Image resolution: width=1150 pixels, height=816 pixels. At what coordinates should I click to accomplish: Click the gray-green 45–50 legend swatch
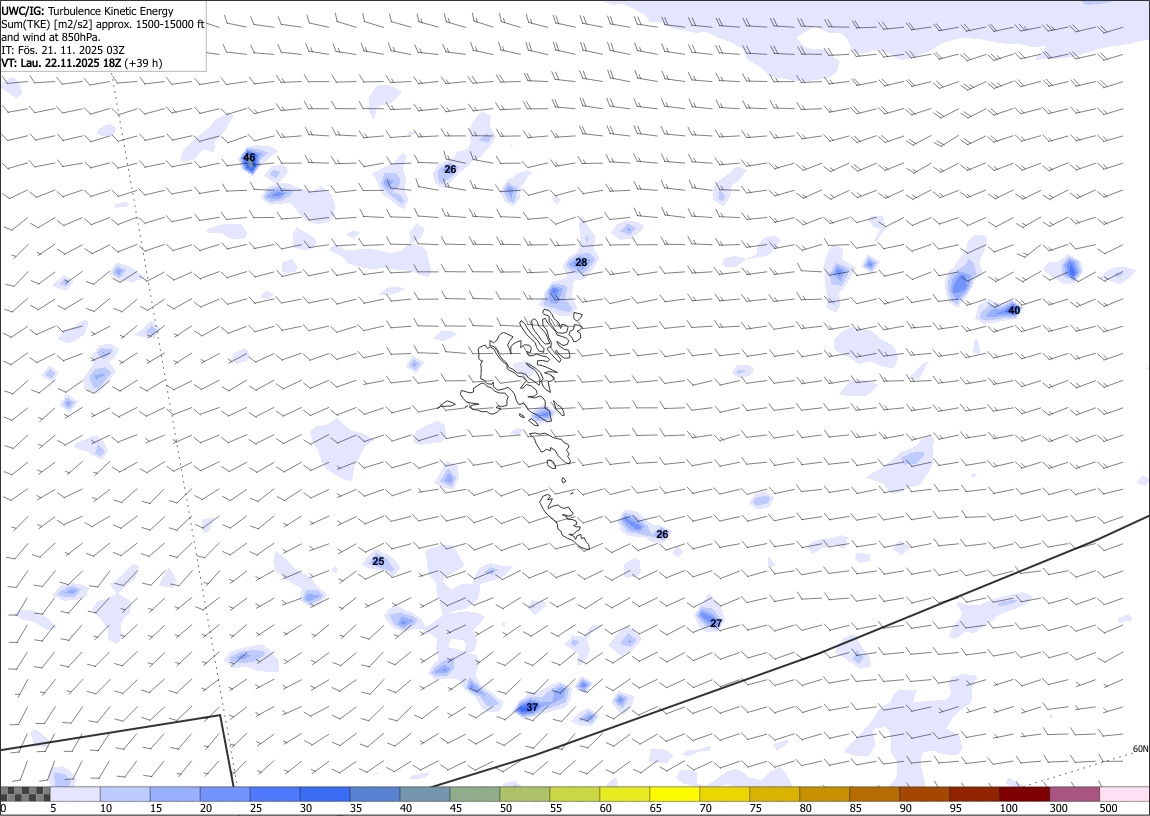475,794
